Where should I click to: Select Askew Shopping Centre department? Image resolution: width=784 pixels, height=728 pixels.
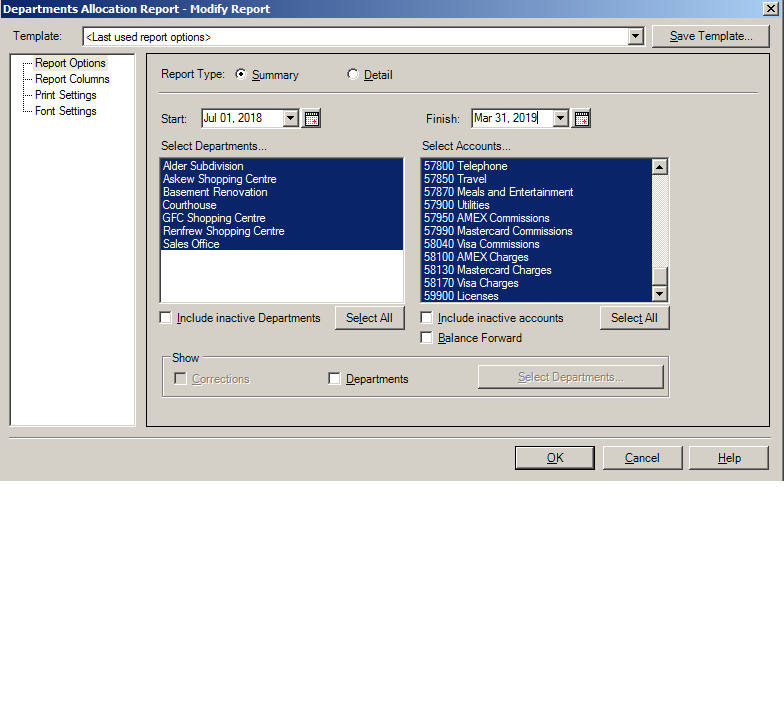[x=282, y=179]
